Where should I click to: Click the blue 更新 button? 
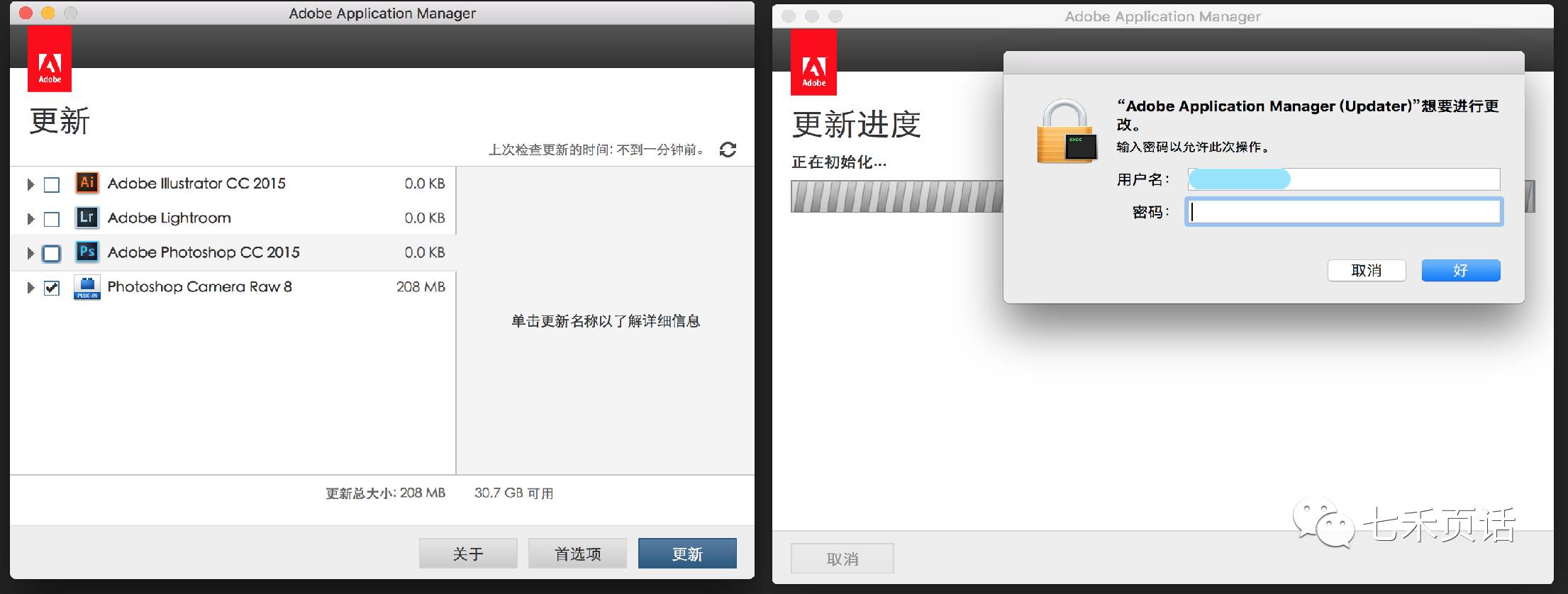687,554
